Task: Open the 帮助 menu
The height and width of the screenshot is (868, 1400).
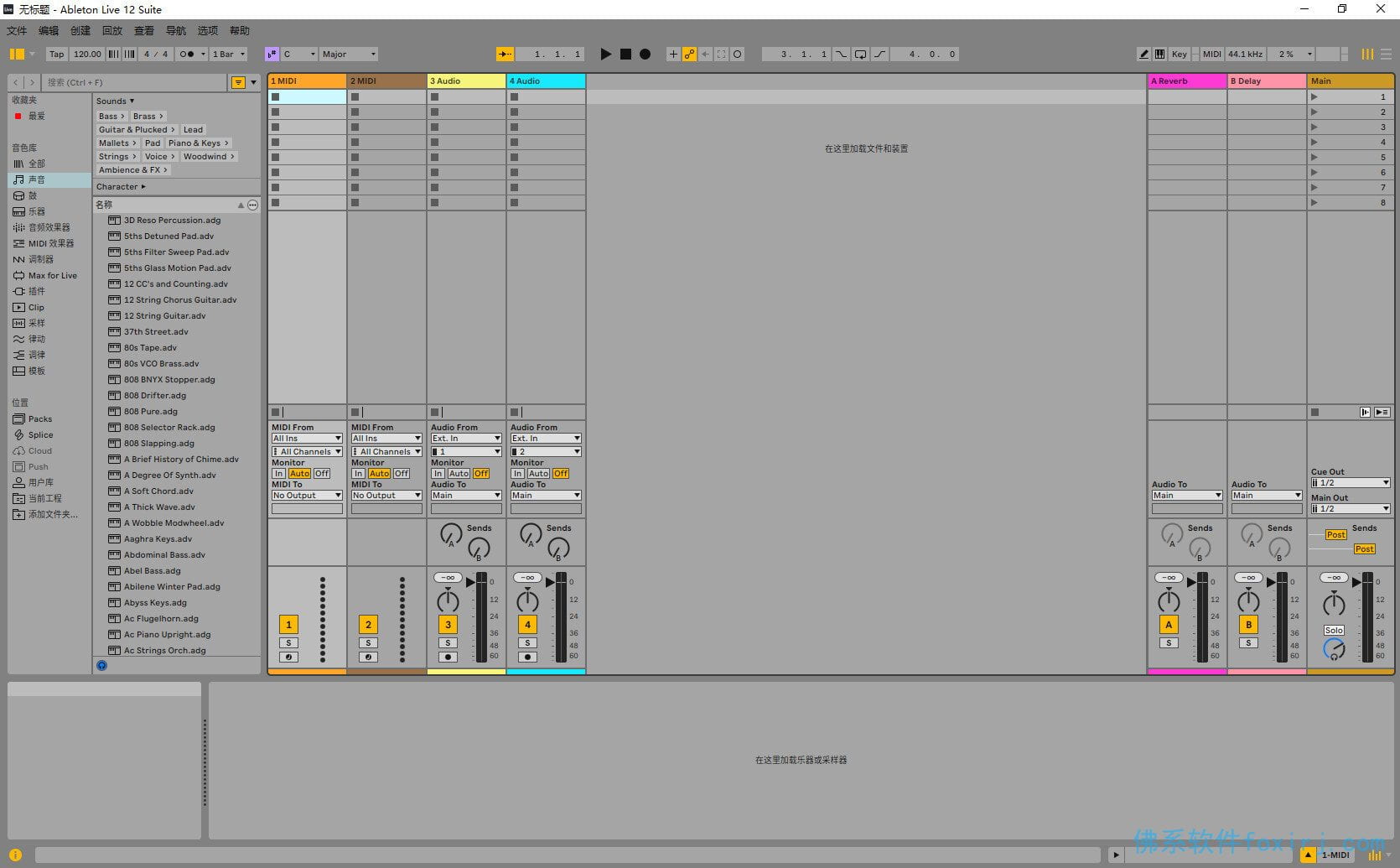Action: coord(240,30)
